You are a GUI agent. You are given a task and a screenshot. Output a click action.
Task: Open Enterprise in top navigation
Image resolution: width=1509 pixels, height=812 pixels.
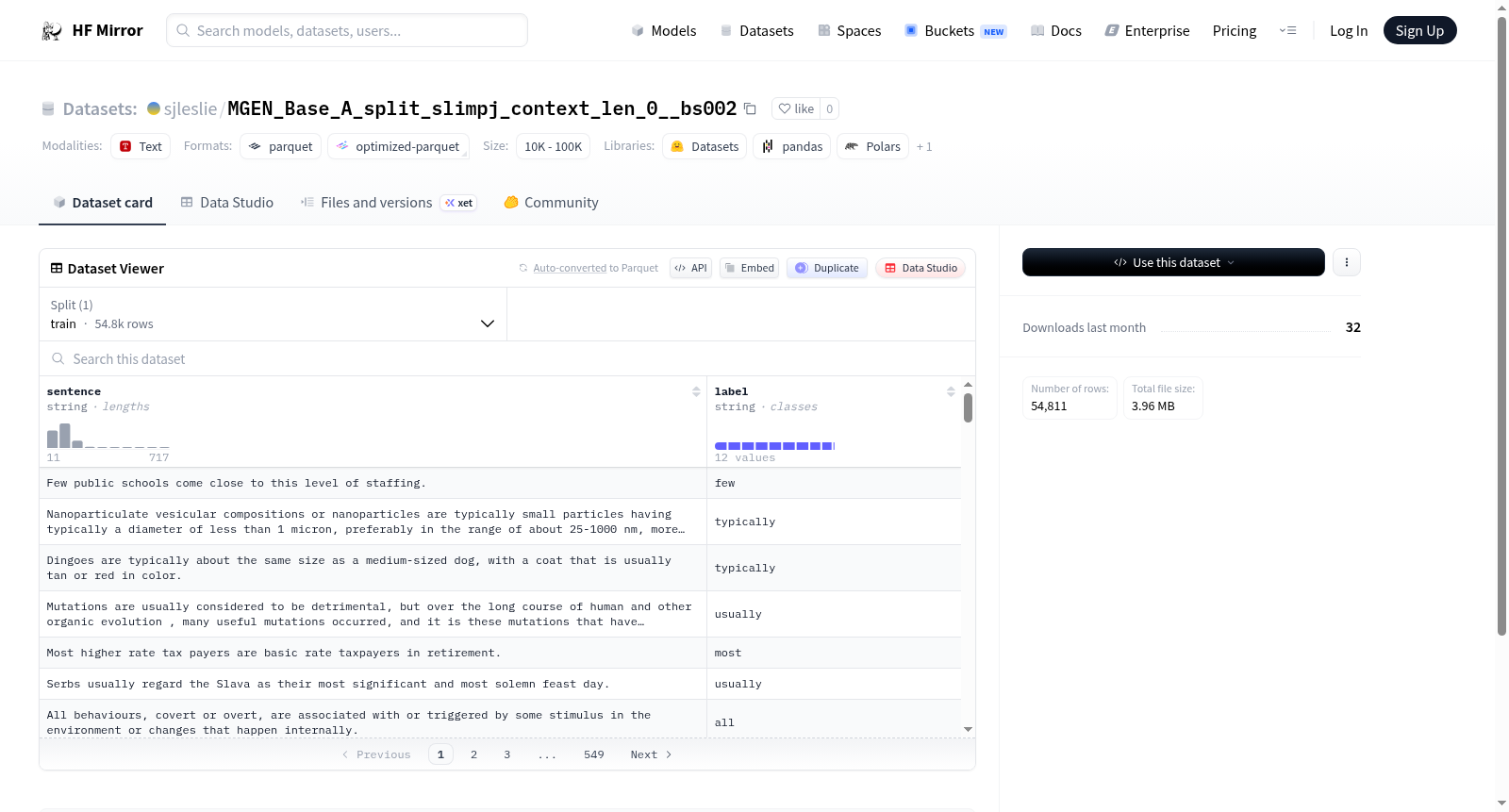pyautogui.click(x=1147, y=30)
